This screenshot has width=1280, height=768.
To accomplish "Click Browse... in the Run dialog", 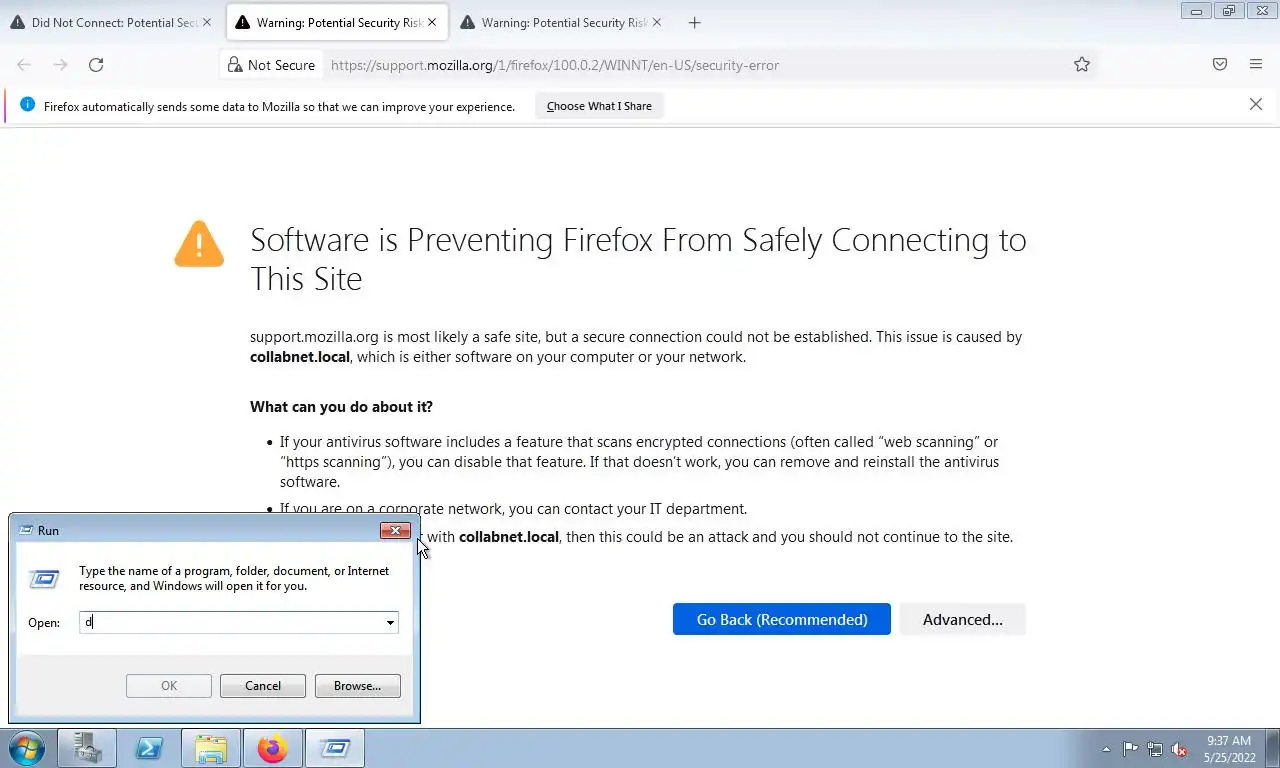I will tap(358, 685).
